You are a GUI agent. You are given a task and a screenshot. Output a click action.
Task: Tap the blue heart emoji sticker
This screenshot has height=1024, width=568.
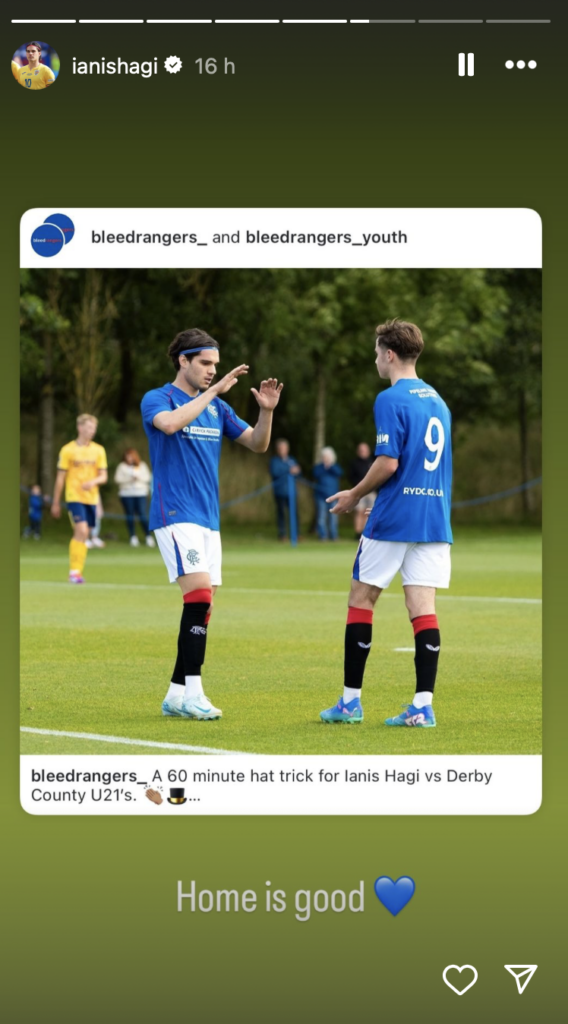coord(394,896)
